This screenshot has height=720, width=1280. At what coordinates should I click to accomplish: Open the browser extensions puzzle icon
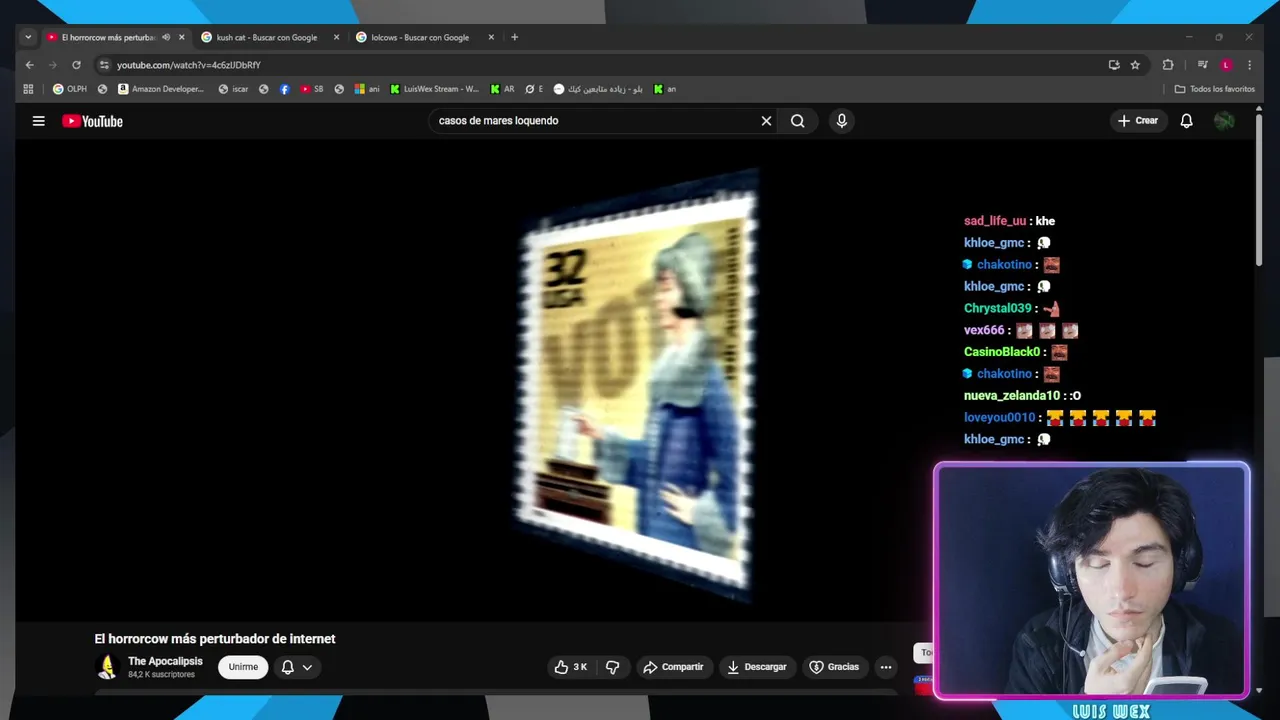[1168, 65]
